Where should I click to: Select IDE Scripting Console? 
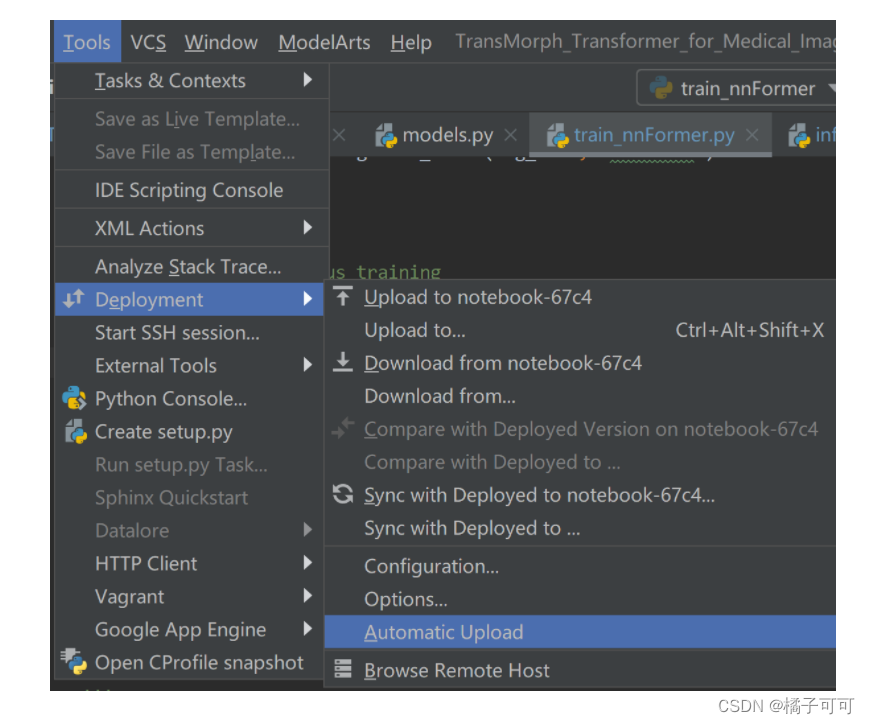tap(192, 190)
